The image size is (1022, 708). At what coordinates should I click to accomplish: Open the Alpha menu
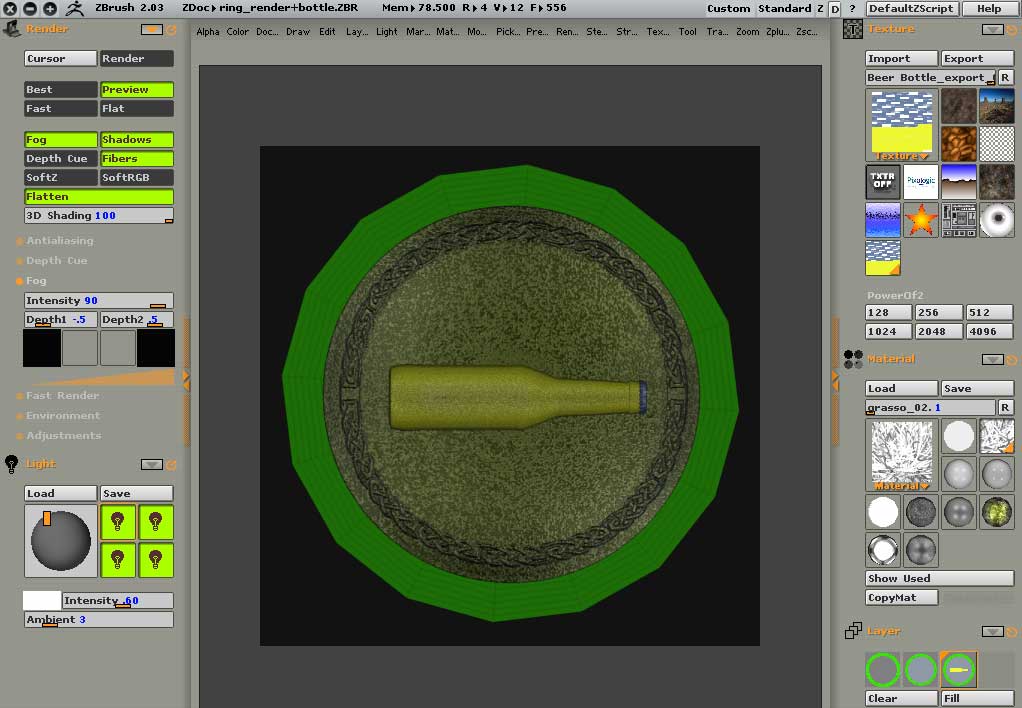point(208,32)
